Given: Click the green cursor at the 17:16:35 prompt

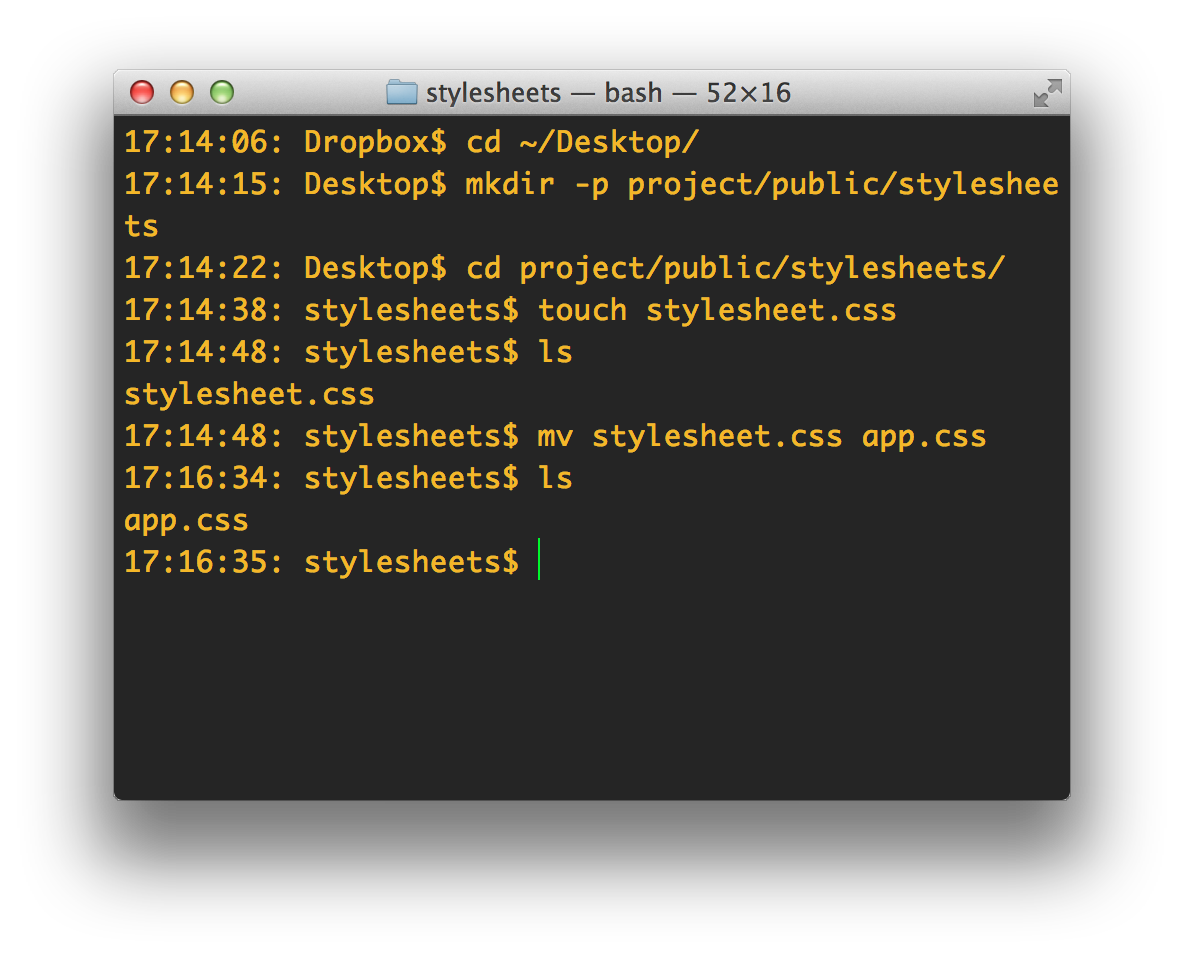Looking at the screenshot, I should (538, 559).
